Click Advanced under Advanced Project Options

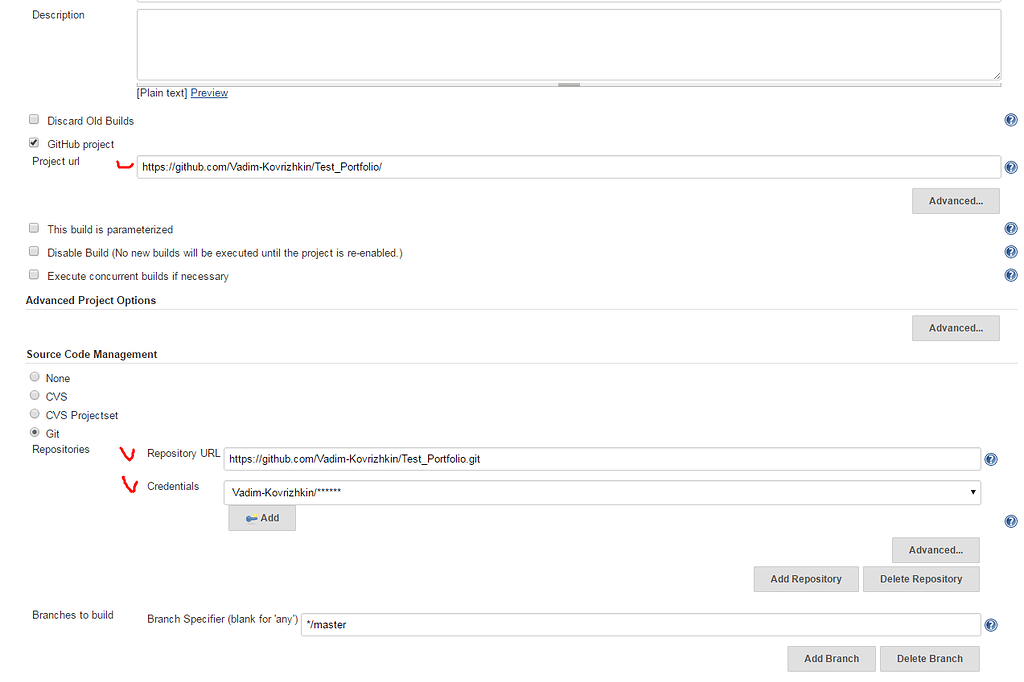point(955,327)
